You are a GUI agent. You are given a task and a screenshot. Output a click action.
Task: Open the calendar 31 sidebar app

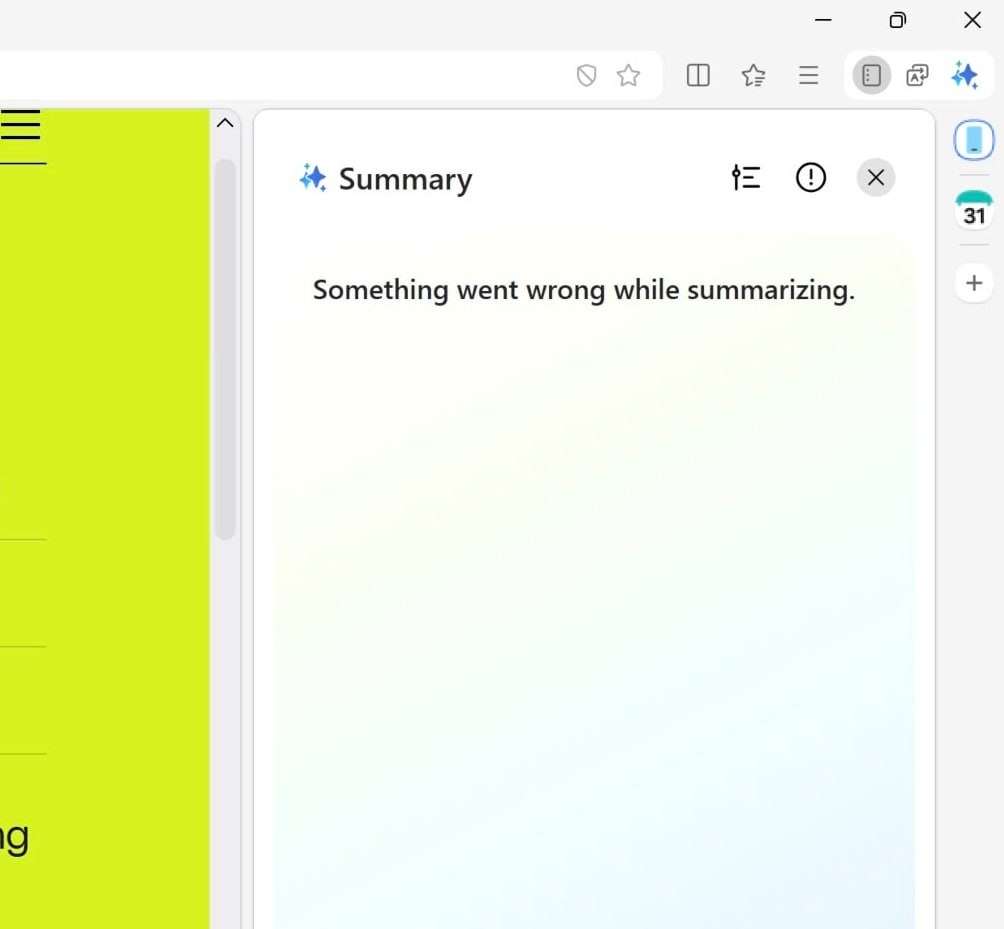[x=974, y=210]
